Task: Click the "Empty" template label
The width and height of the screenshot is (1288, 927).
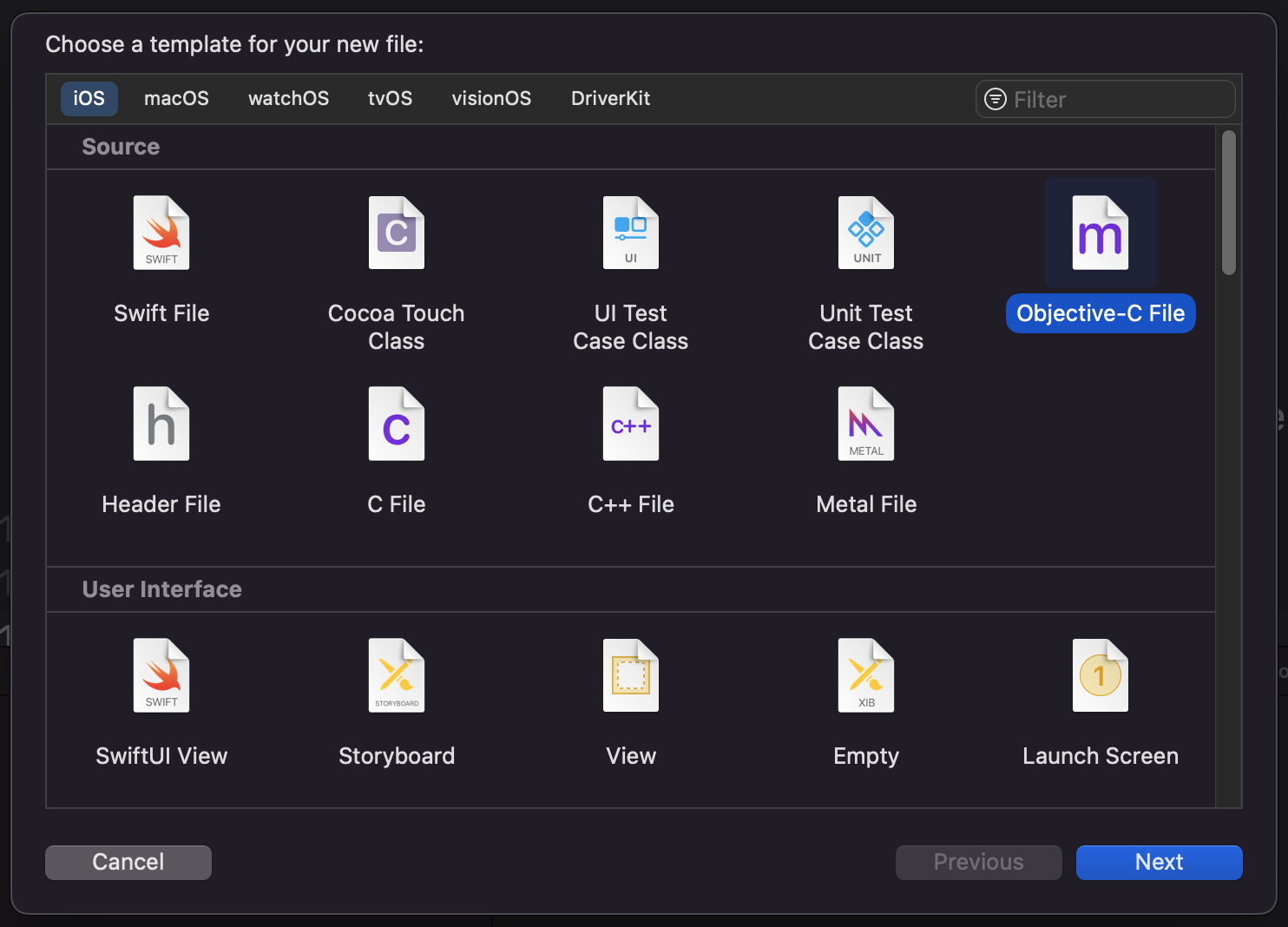Action: click(x=866, y=756)
